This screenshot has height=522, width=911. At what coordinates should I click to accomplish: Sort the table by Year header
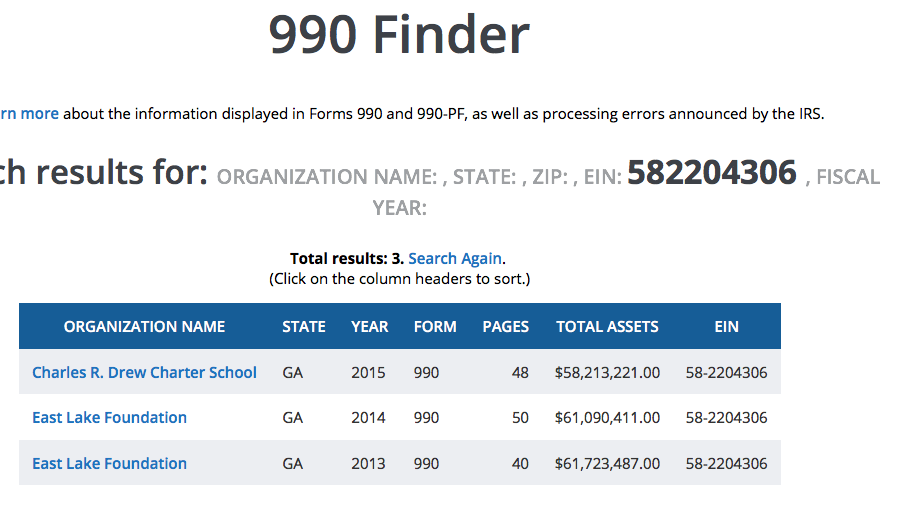369,327
